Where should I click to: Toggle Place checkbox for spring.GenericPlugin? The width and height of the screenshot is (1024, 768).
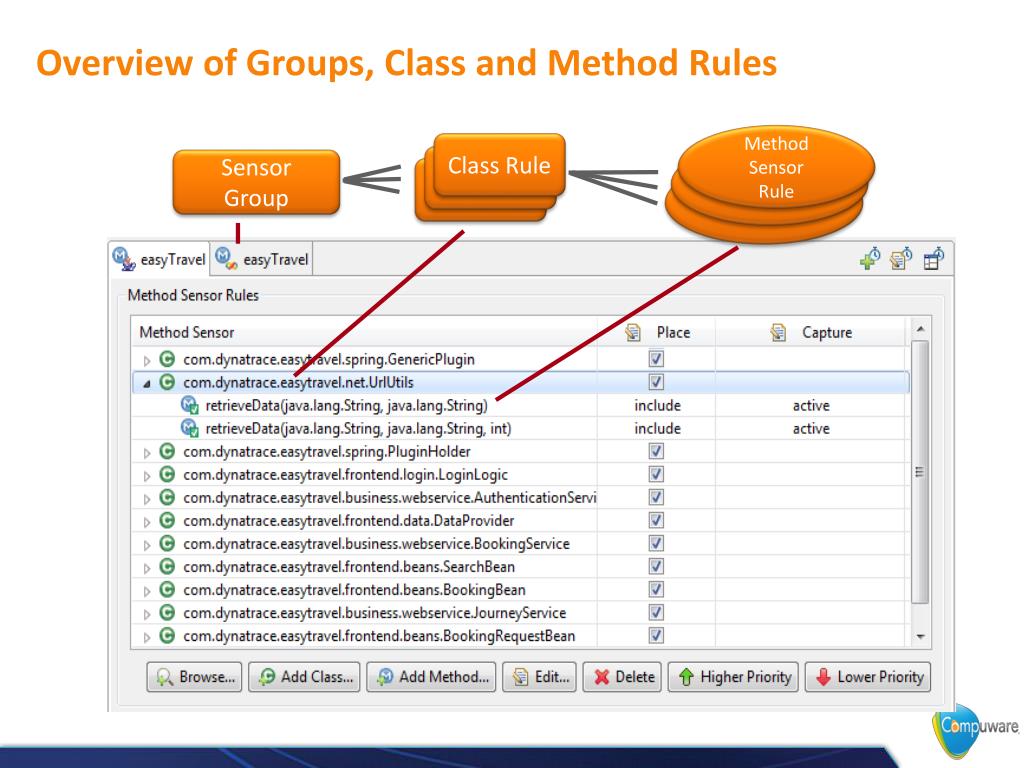click(x=656, y=359)
